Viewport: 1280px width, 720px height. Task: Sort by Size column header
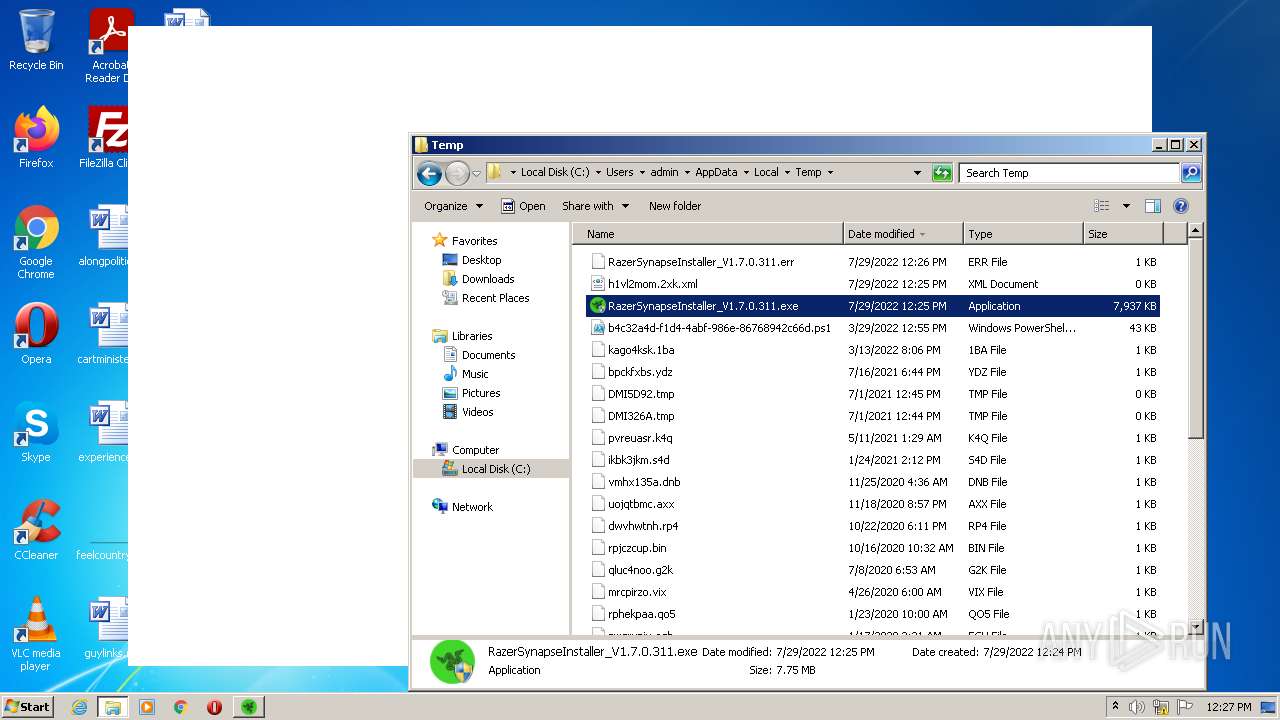pyautogui.click(x=1123, y=234)
